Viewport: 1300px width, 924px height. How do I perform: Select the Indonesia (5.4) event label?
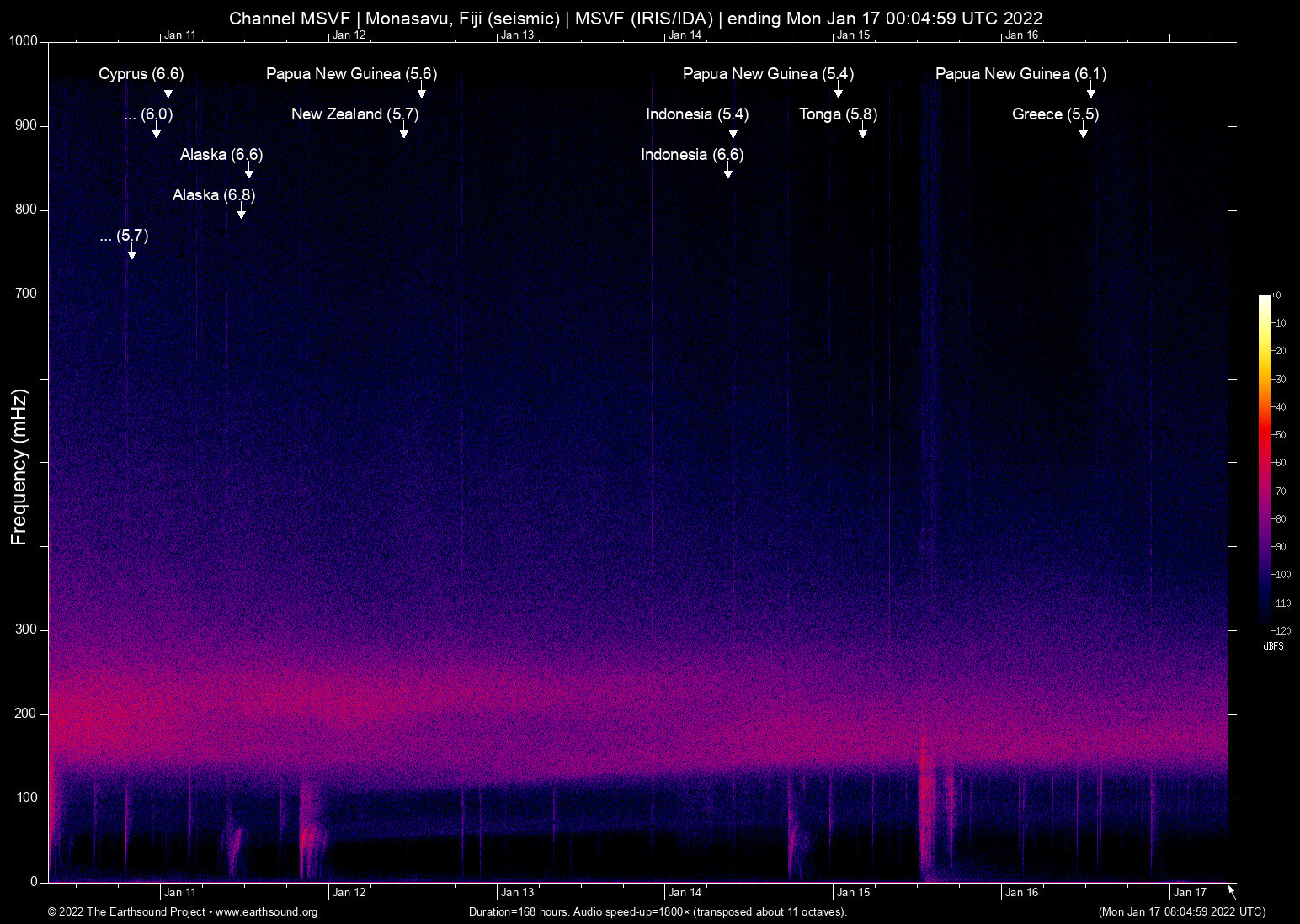(x=697, y=114)
